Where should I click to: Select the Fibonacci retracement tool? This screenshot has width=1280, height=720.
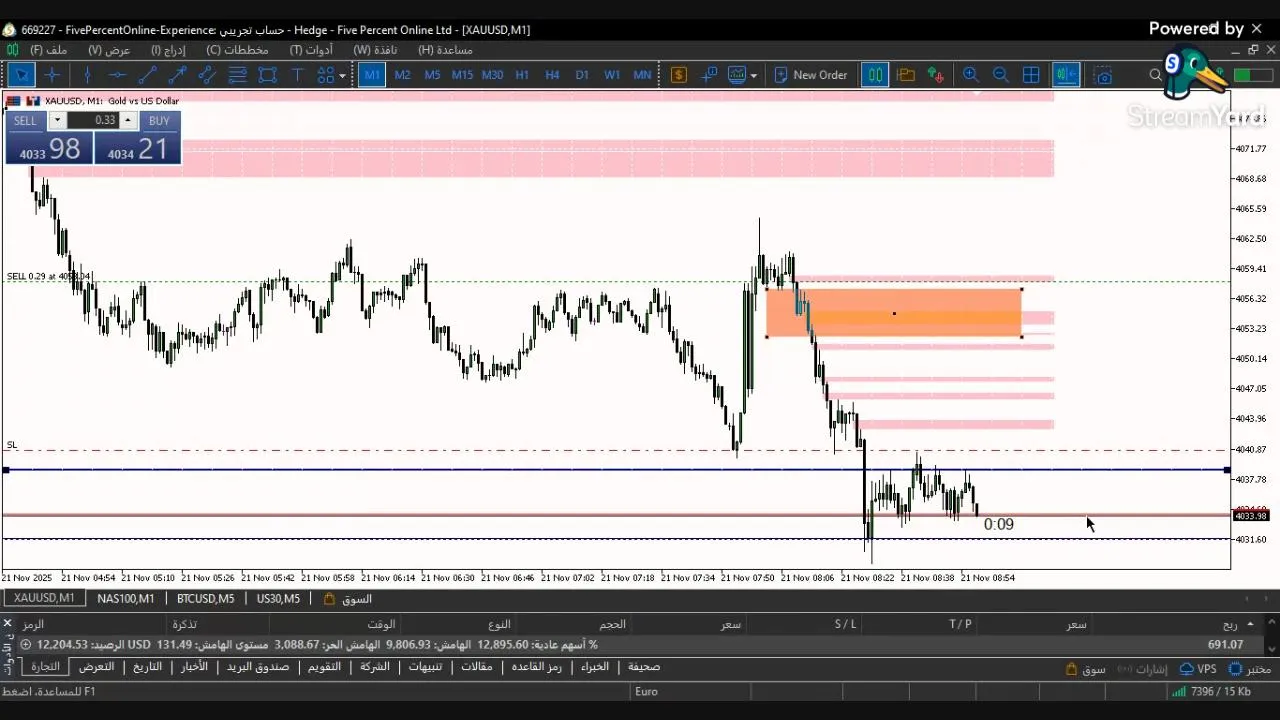(x=237, y=75)
